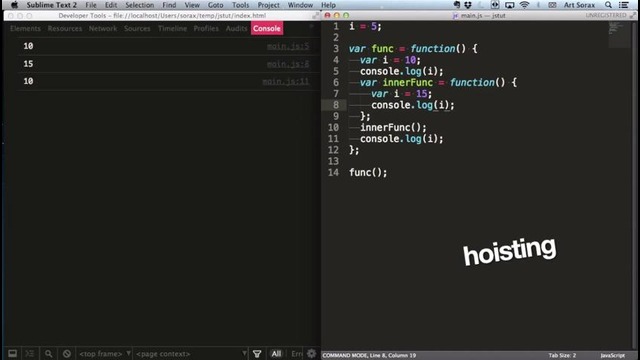
Task: Click the Tab Size: 2 status item
Action: pyautogui.click(x=562, y=356)
